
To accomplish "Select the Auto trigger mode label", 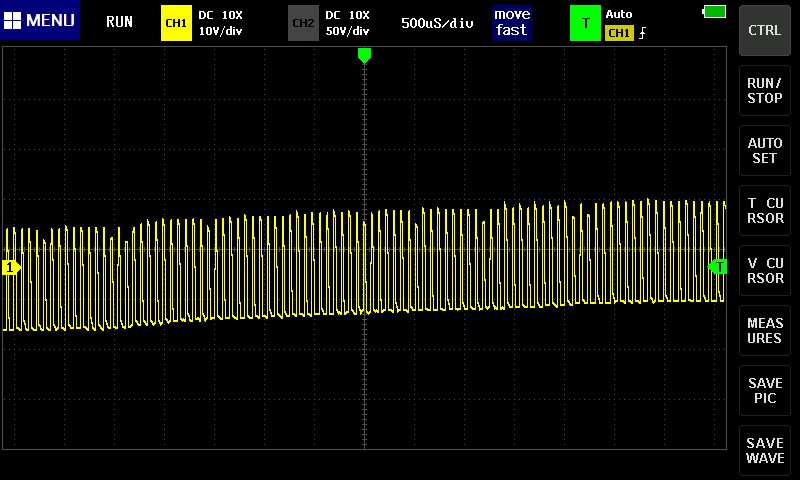I will pos(619,14).
